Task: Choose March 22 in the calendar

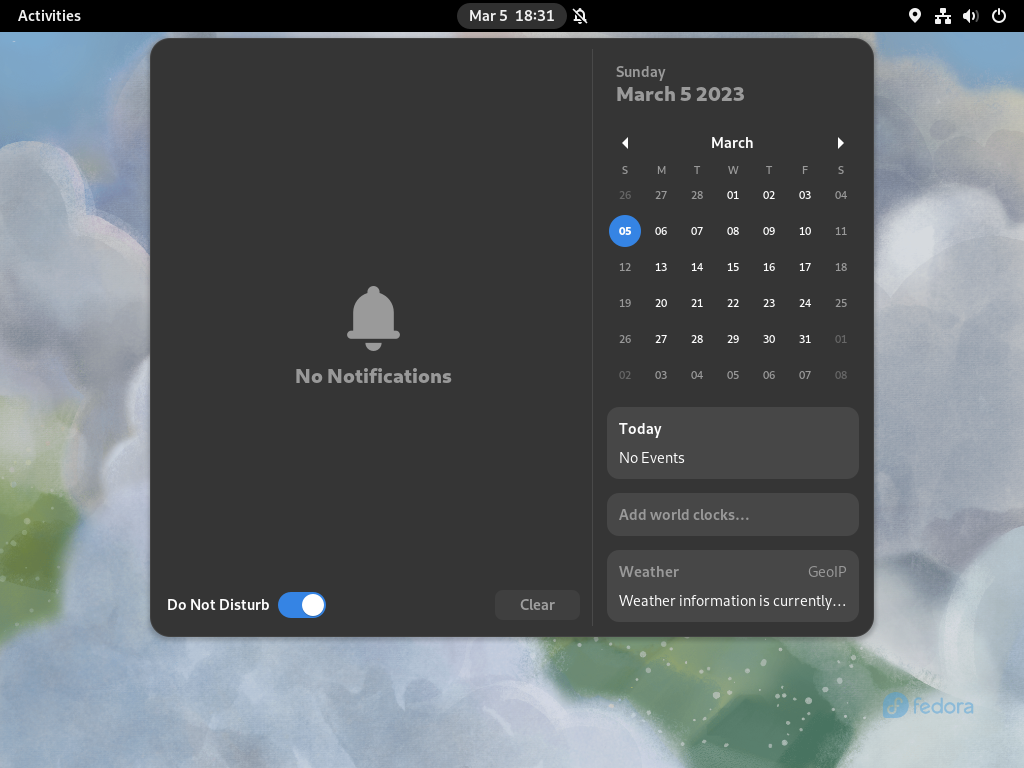Action: tap(733, 303)
